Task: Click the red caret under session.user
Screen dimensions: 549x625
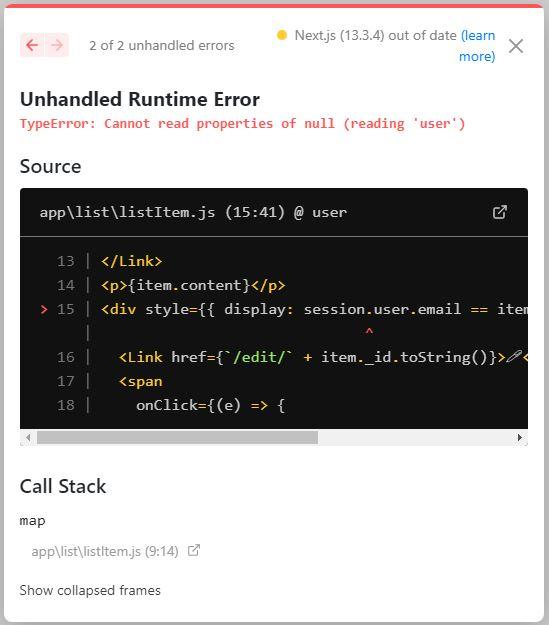Action: pyautogui.click(x=369, y=332)
